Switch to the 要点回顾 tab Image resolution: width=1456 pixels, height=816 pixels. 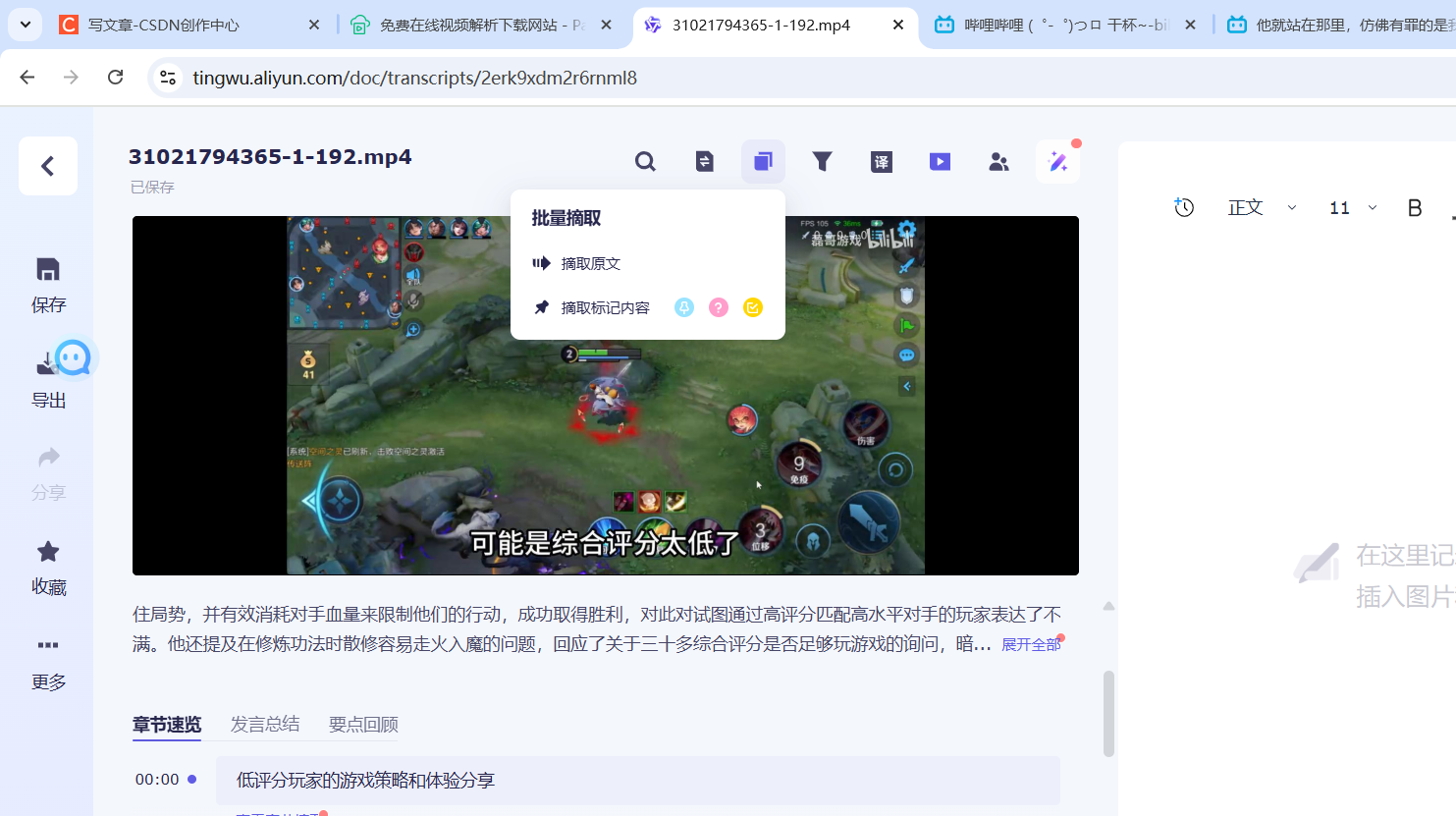pyautogui.click(x=363, y=725)
